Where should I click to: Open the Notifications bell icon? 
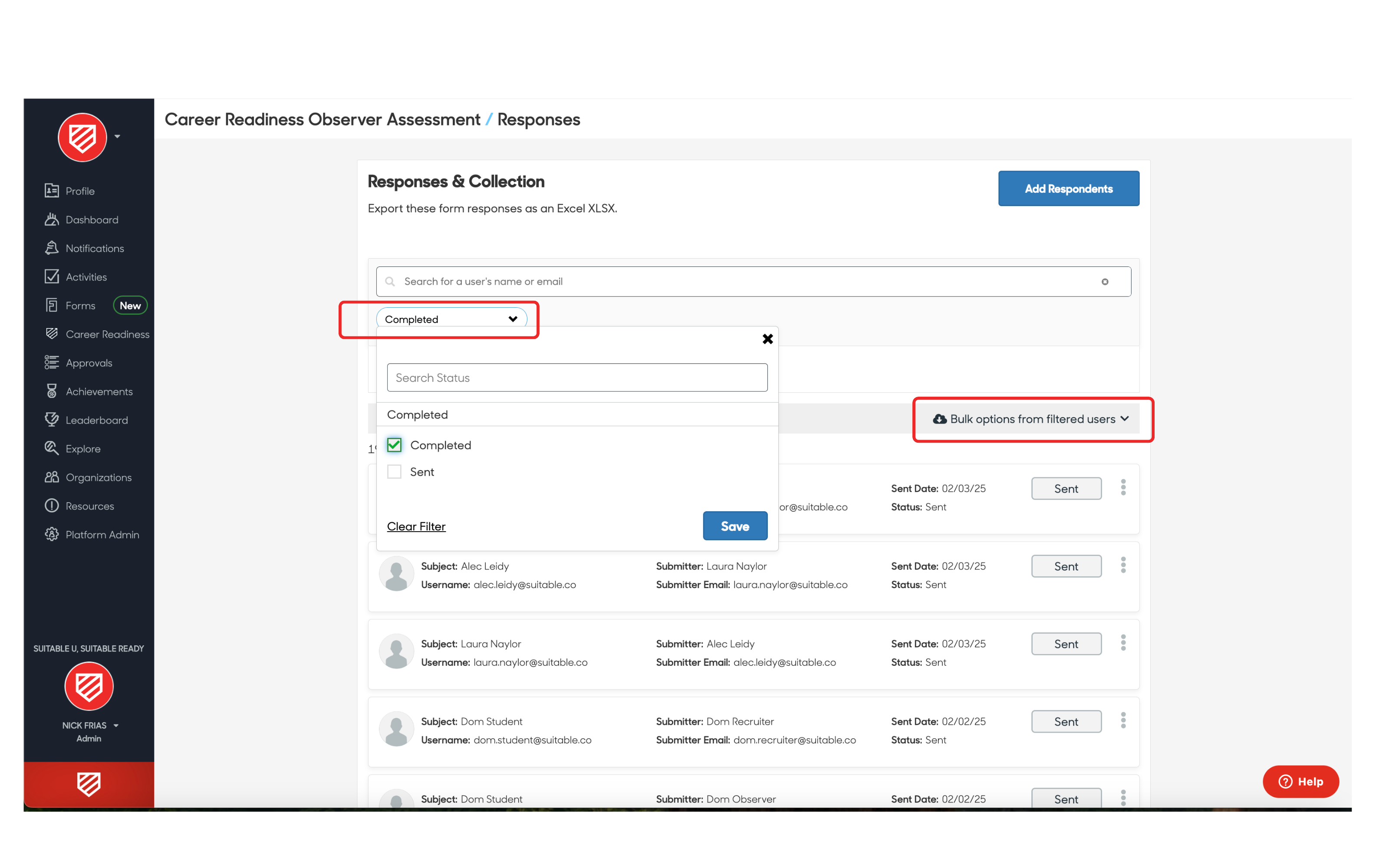pyautogui.click(x=52, y=248)
